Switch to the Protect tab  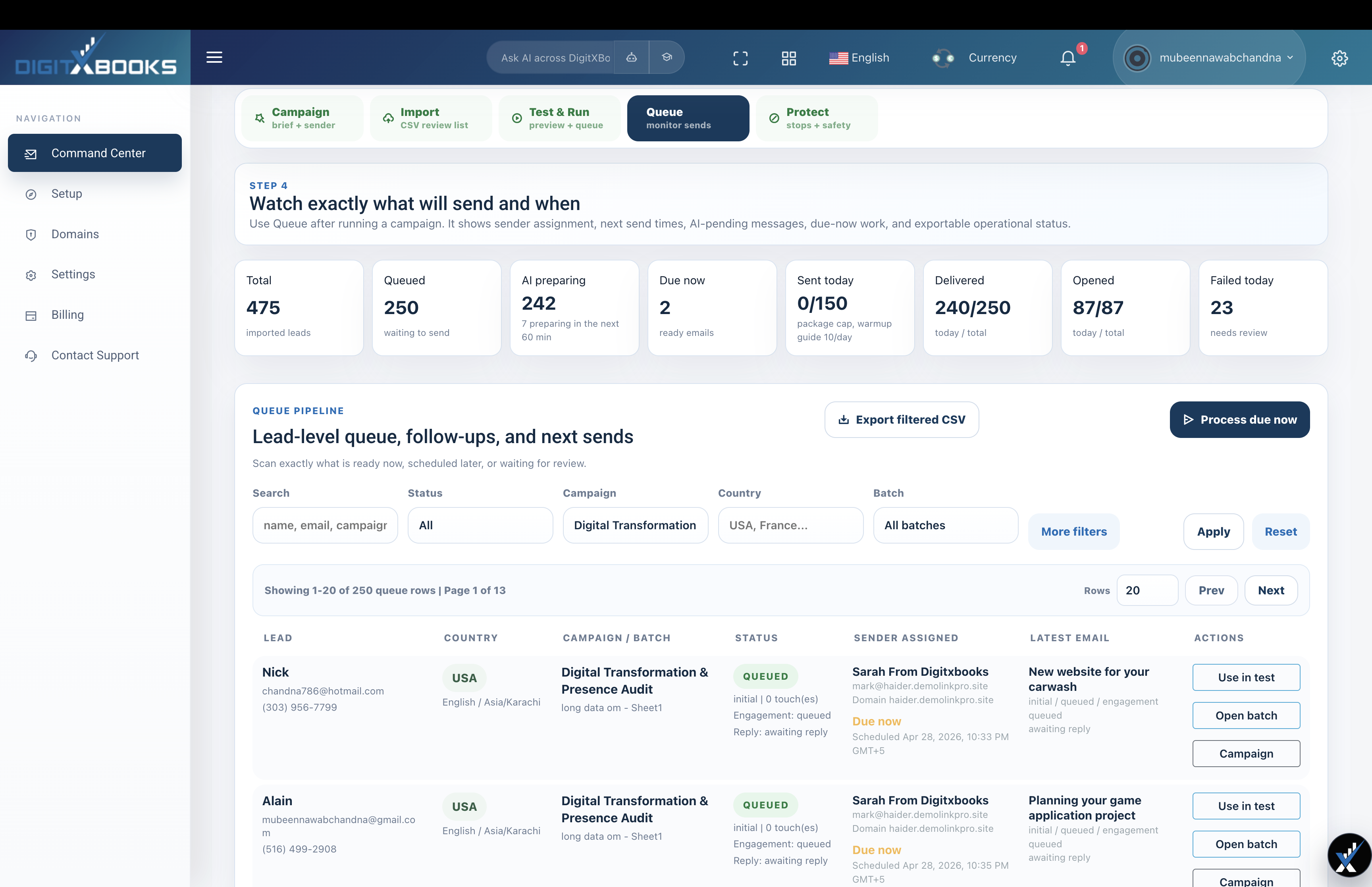tap(817, 118)
